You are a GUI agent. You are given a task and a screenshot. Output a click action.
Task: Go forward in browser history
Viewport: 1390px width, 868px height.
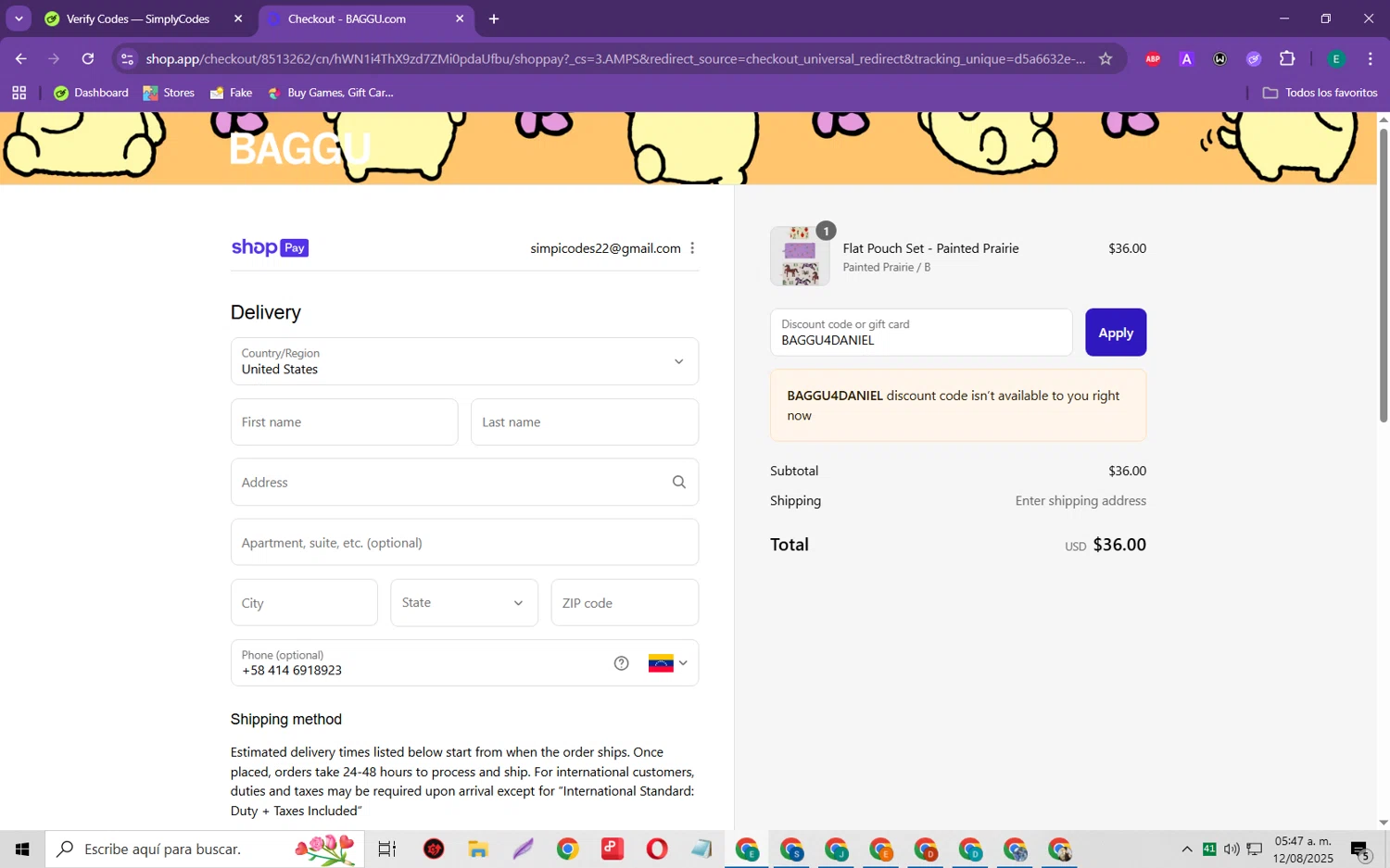click(54, 58)
